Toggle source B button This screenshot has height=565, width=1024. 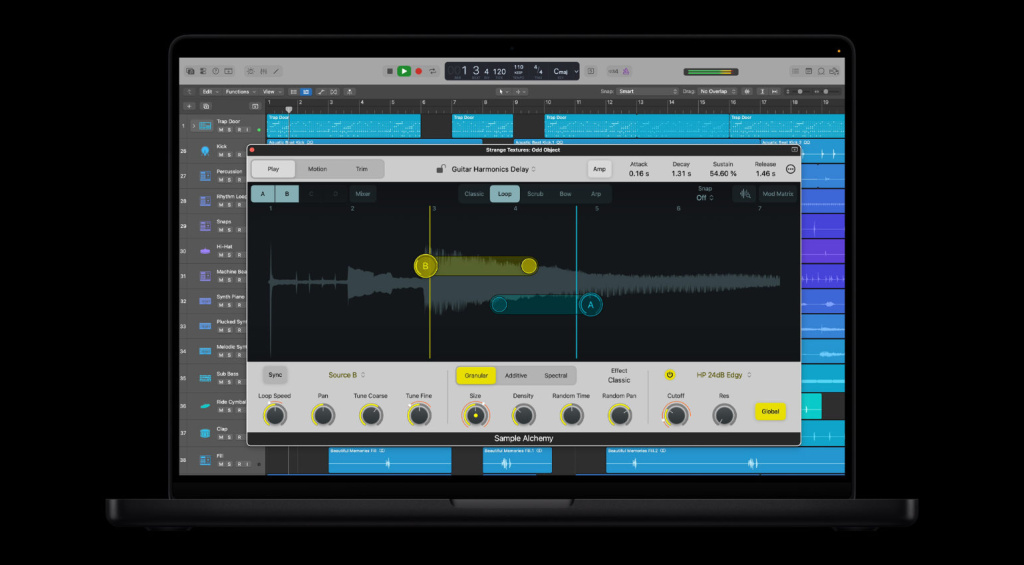pos(287,194)
